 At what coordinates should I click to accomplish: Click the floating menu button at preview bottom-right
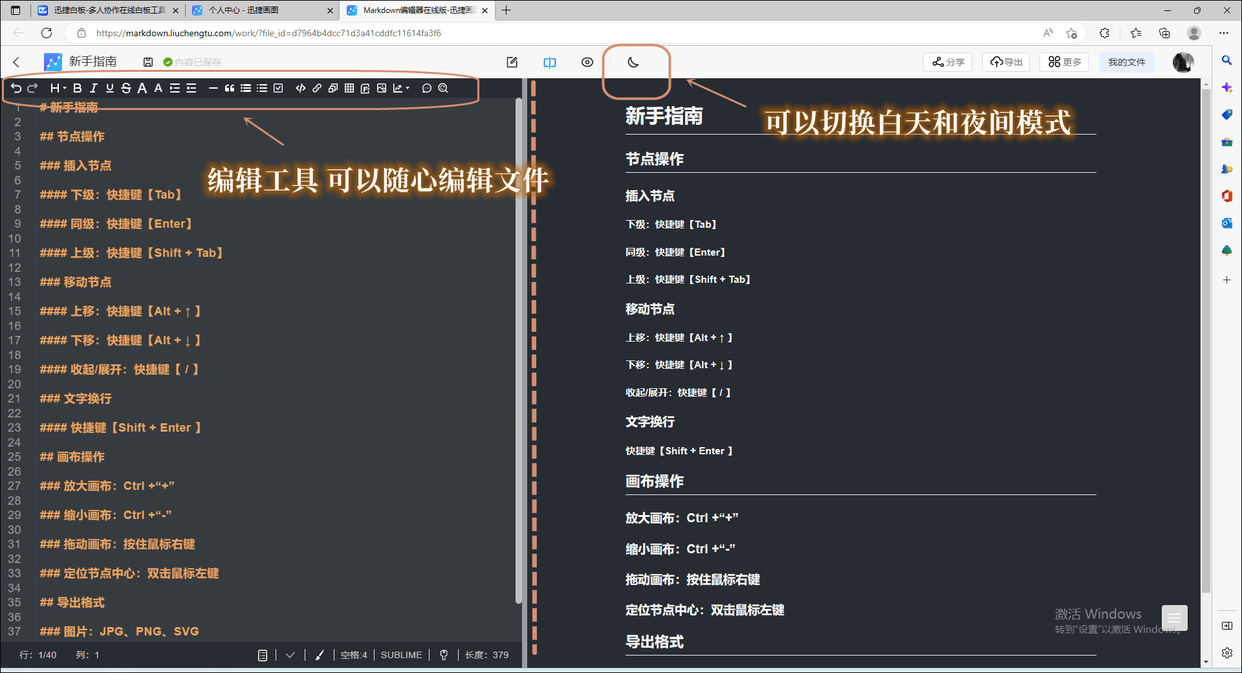(x=1175, y=618)
